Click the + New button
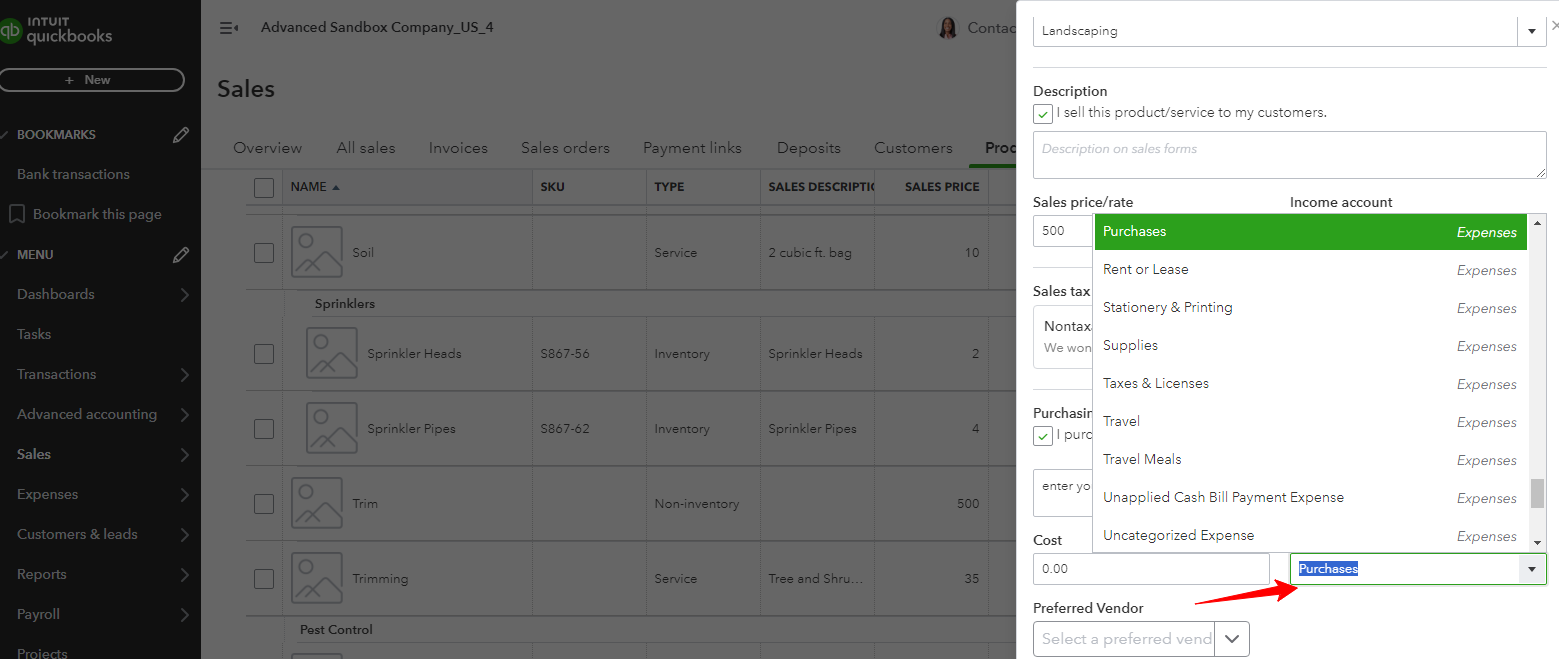 (92, 80)
